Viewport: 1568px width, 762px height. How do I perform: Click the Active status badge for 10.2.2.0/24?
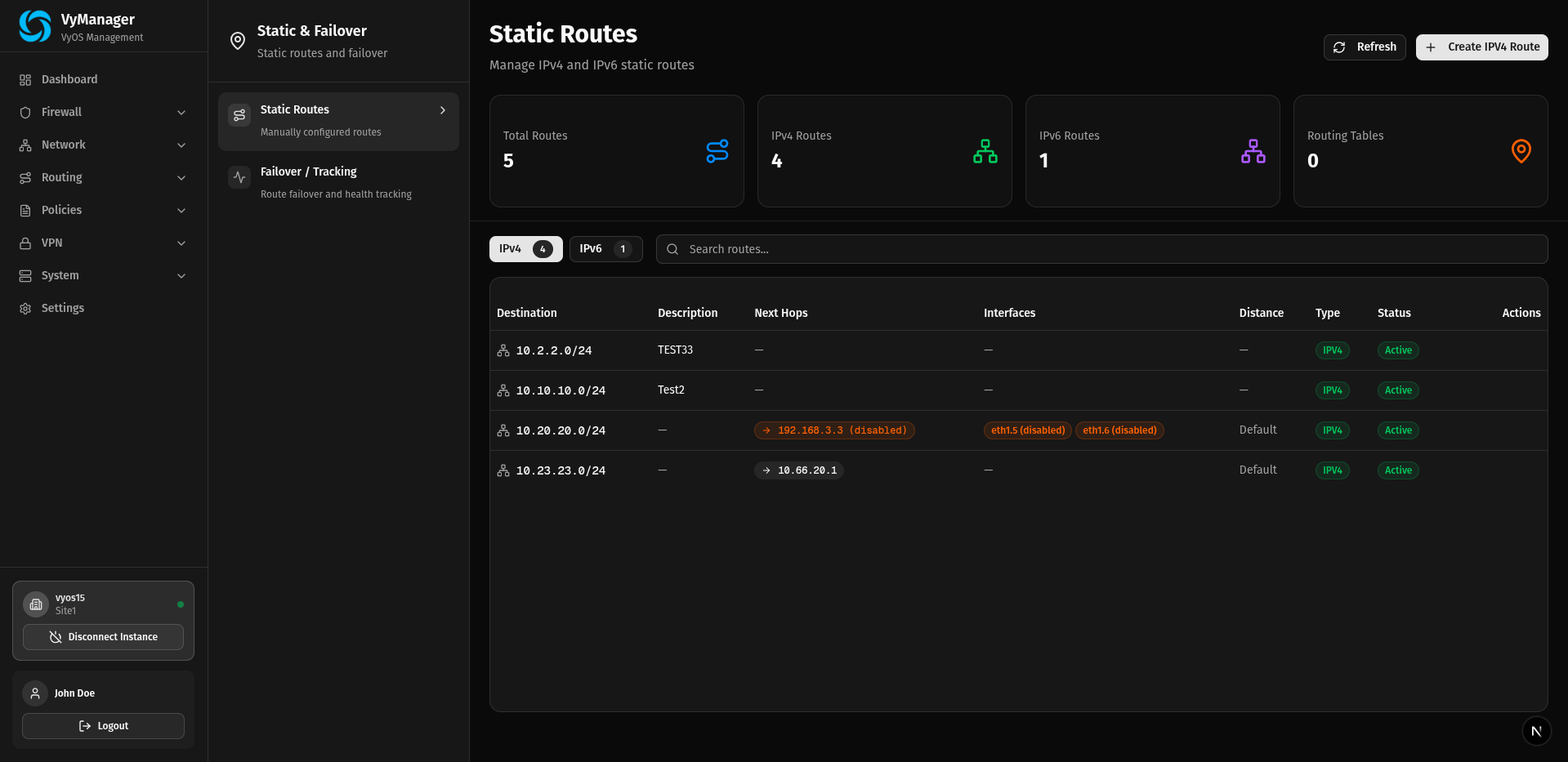(1397, 350)
